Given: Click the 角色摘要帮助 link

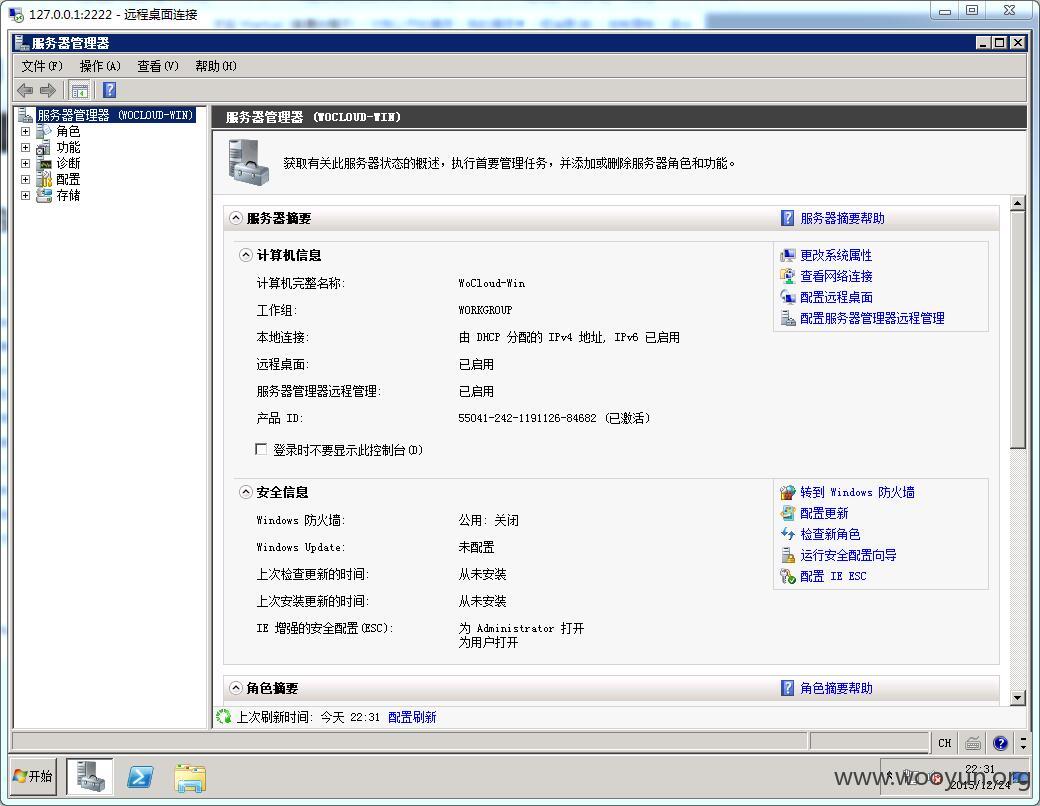Looking at the screenshot, I should pyautogui.click(x=836, y=688).
